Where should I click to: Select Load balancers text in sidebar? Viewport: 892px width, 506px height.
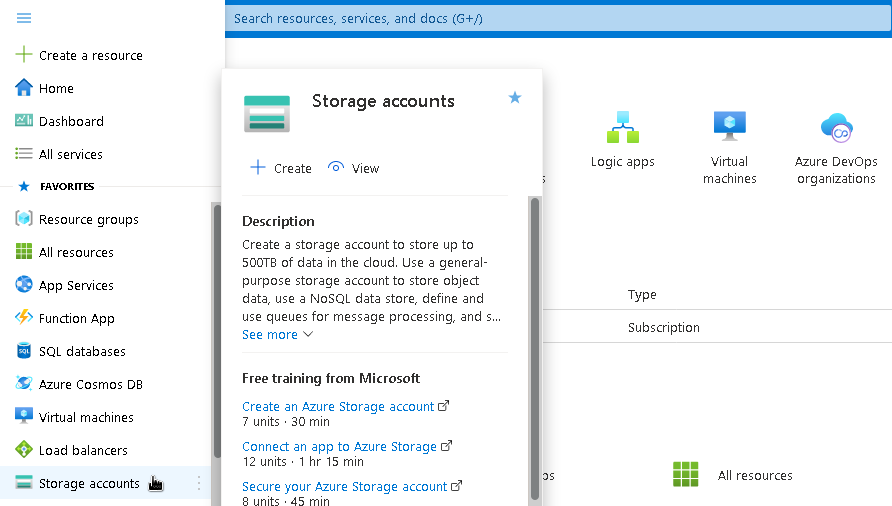(83, 450)
